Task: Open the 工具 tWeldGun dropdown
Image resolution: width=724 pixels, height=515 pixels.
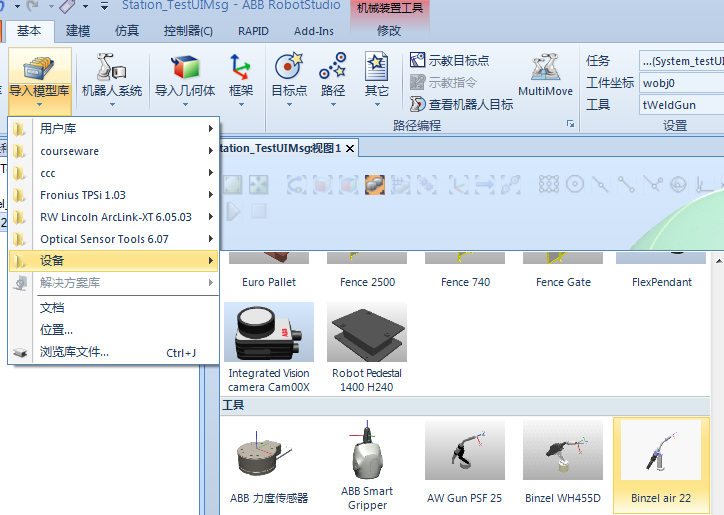Action: click(682, 105)
